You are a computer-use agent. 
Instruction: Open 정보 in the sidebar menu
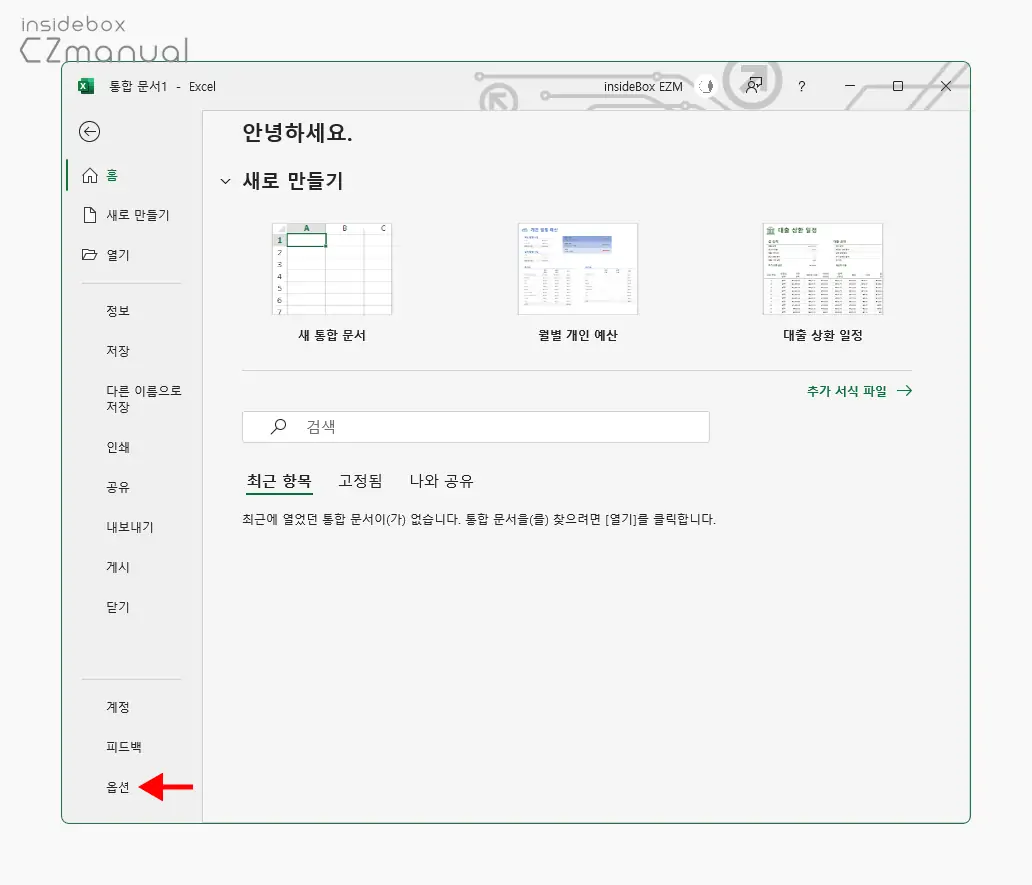tap(118, 311)
